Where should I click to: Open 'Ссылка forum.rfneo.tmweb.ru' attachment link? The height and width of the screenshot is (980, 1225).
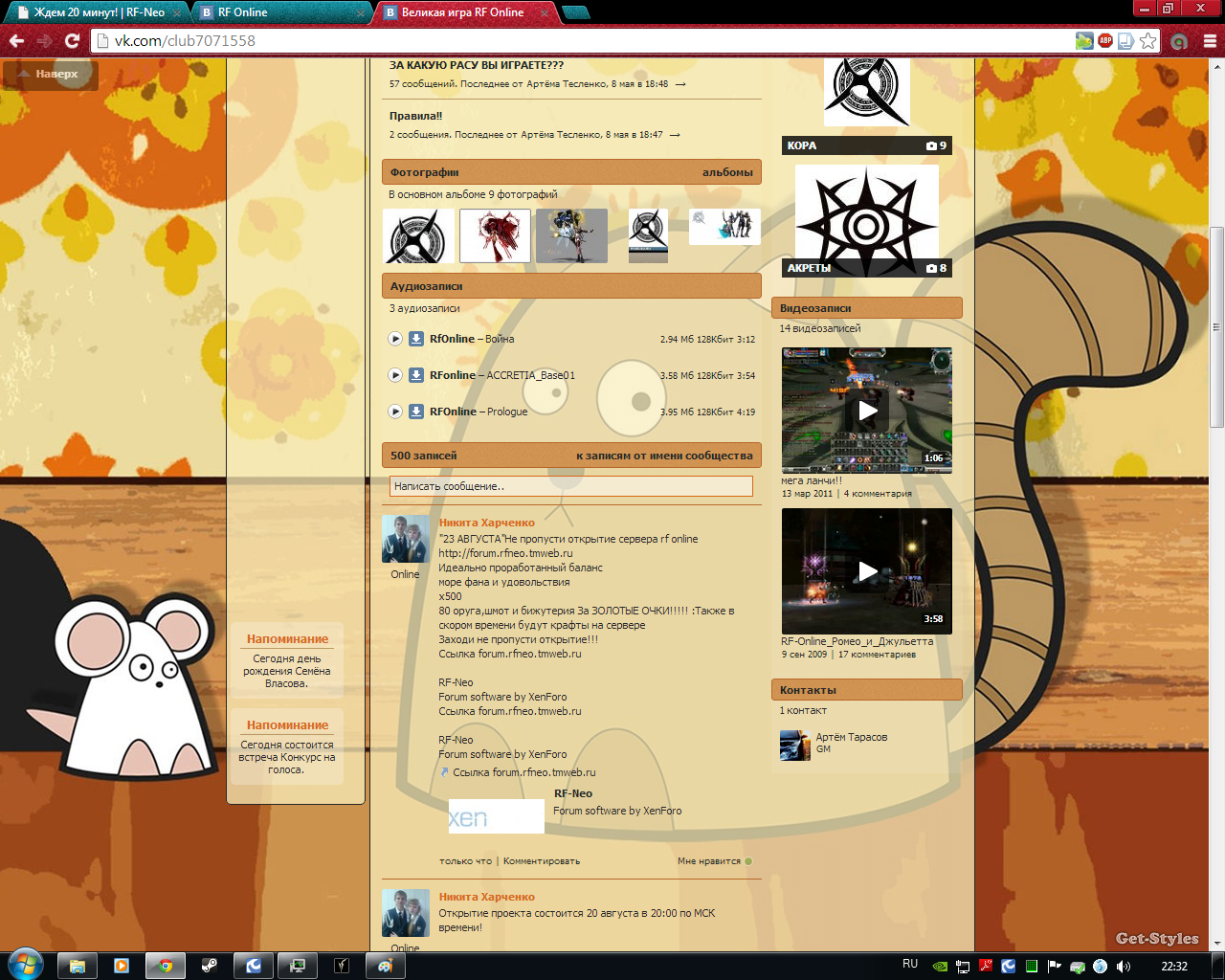click(523, 772)
